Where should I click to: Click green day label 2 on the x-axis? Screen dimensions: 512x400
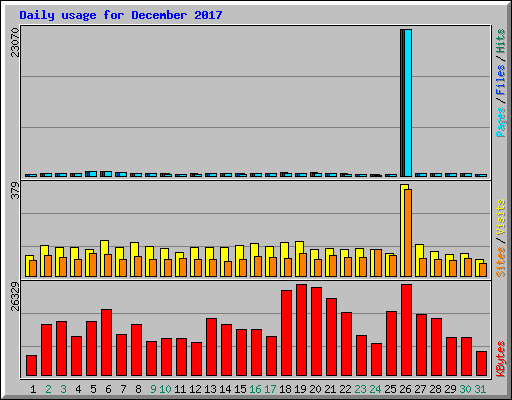pos(48,389)
